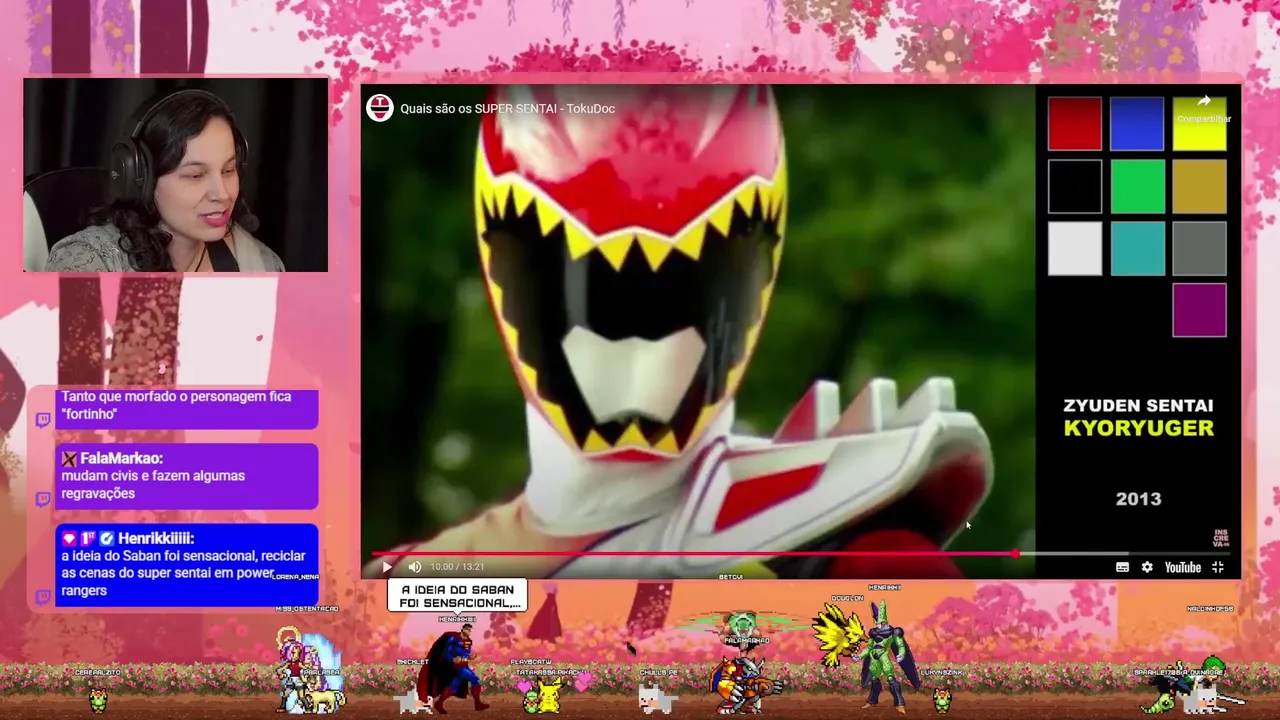
Task: Click the yellow Zapdos bird avatar
Action: click(838, 634)
